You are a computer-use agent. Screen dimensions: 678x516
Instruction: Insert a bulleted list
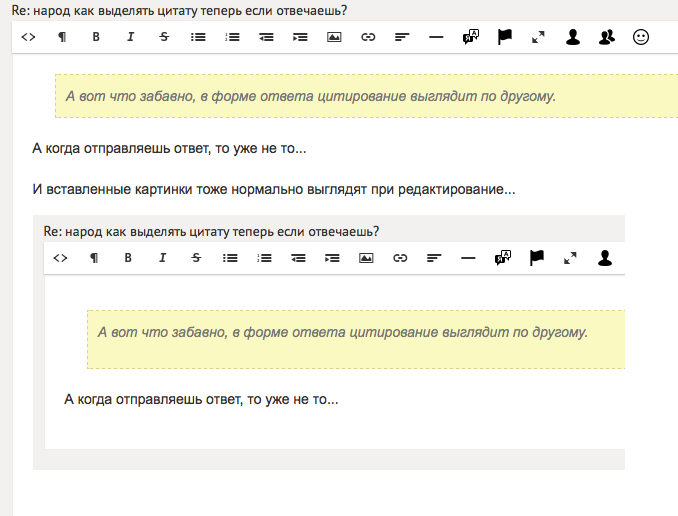pos(198,37)
